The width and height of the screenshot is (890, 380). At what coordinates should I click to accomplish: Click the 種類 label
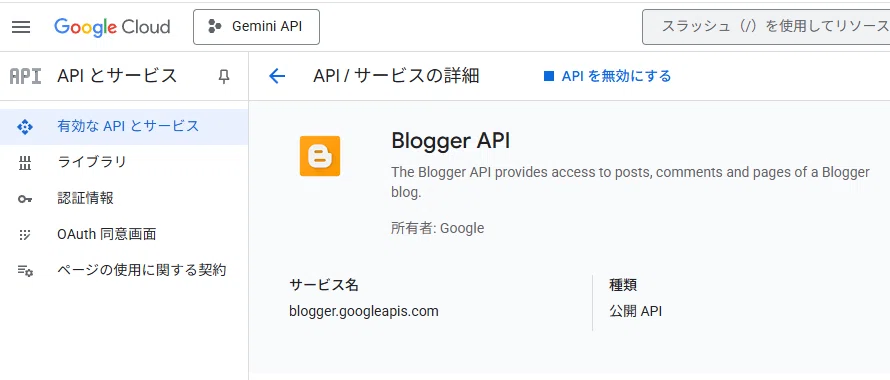pyautogui.click(x=623, y=285)
